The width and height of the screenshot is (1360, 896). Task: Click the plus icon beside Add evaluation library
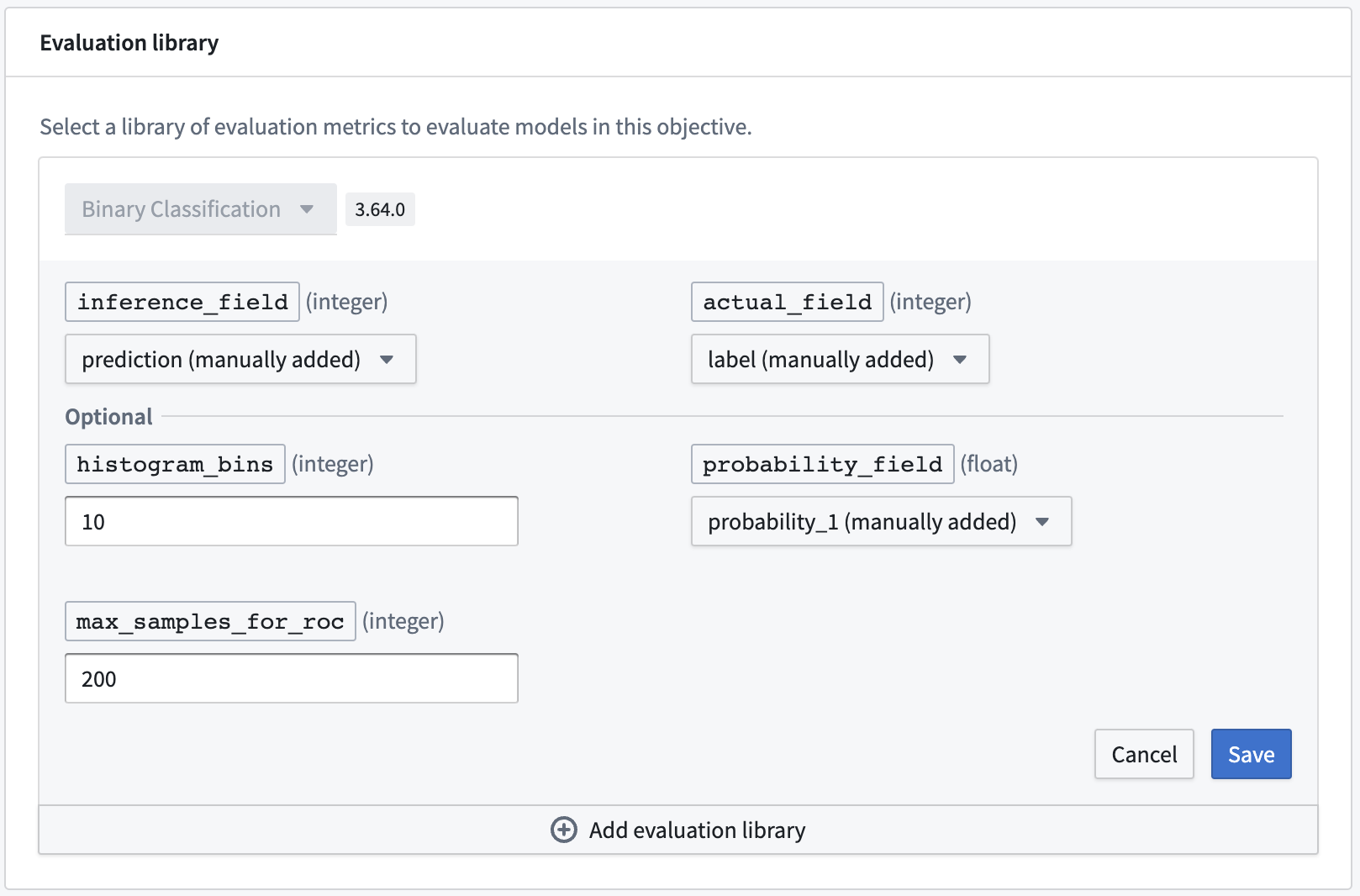[x=563, y=830]
